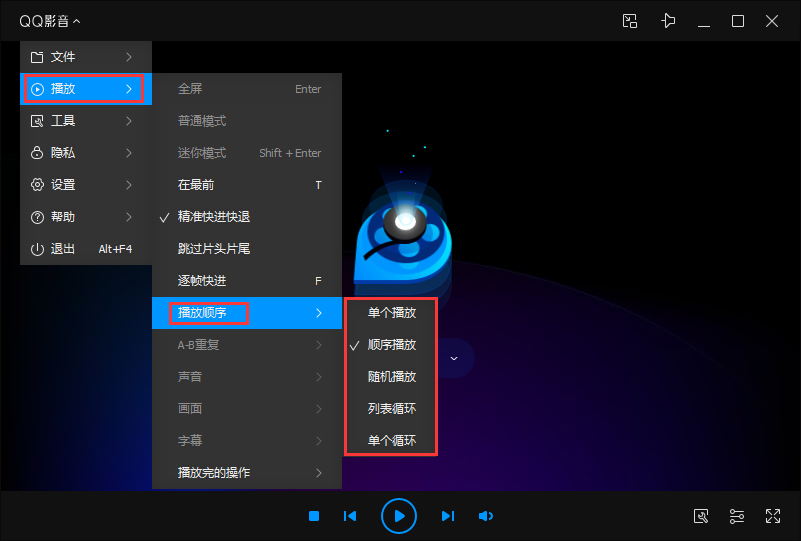Click the folder icon beside 文件
801x541 pixels.
point(37,57)
